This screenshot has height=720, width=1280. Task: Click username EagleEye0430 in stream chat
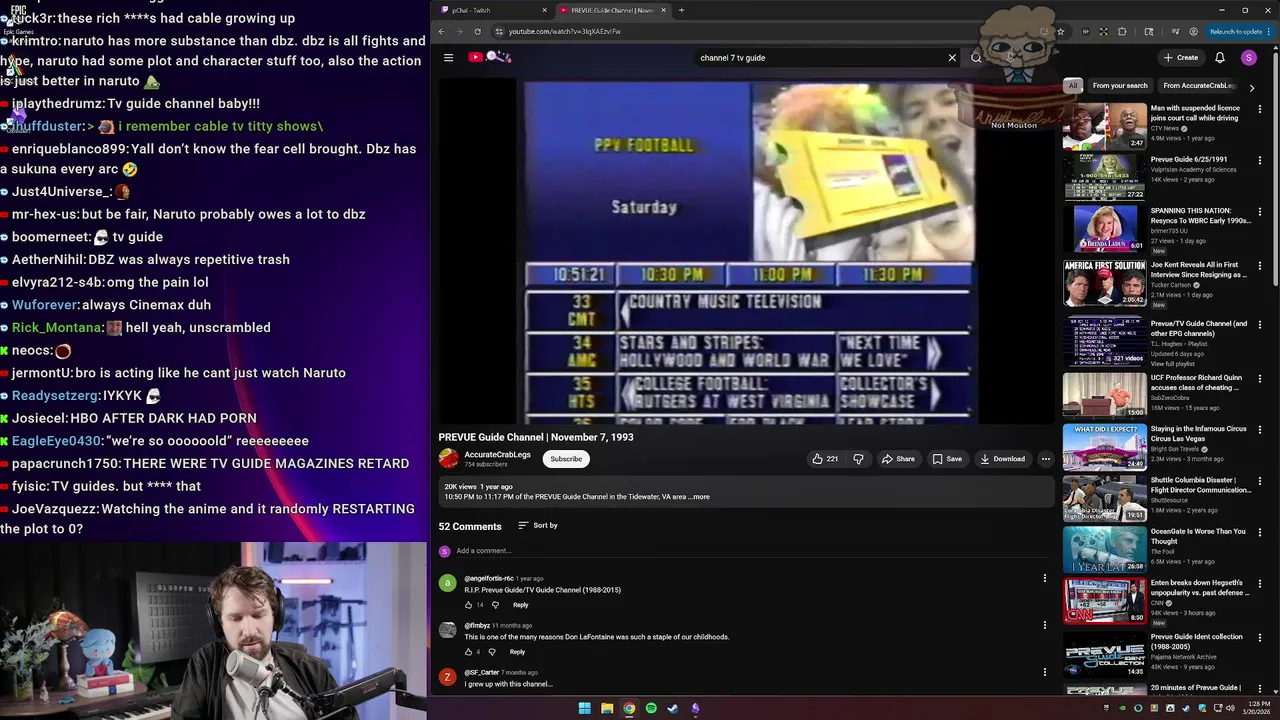(57, 441)
